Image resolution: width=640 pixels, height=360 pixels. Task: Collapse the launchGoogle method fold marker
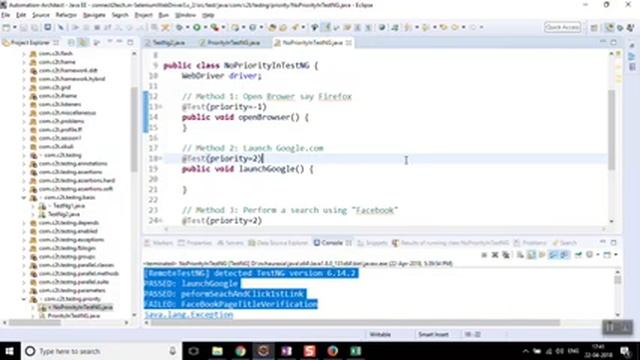point(160,158)
